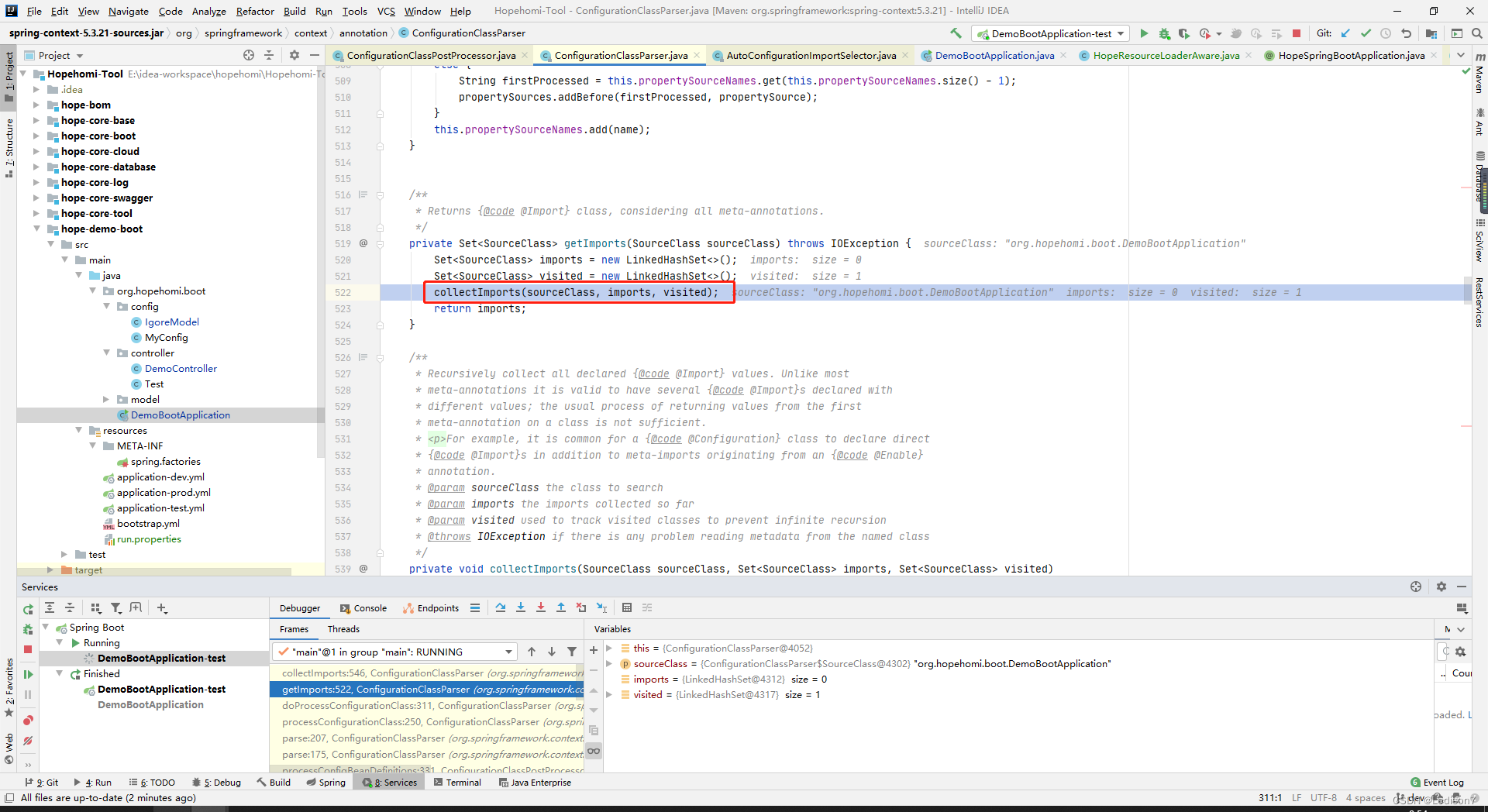Click the Evaluate Expression calculator icon
This screenshot has width=1488, height=812.
click(x=627, y=607)
